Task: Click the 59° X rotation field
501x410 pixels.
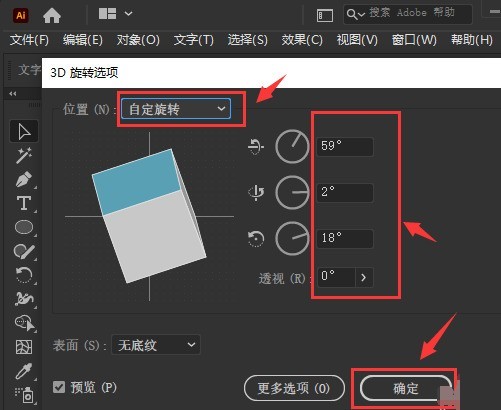Action: (x=345, y=146)
